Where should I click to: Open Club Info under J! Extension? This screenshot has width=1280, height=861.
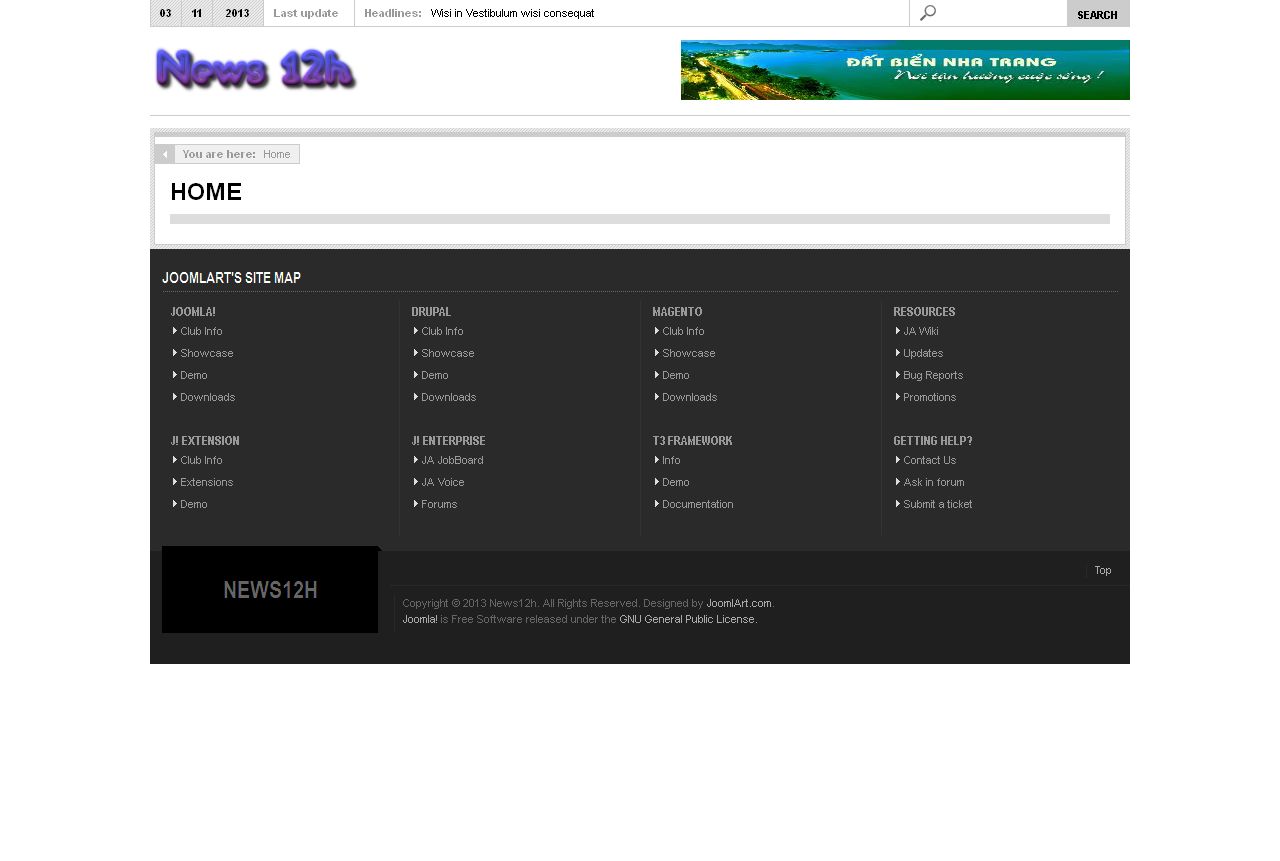(x=201, y=460)
